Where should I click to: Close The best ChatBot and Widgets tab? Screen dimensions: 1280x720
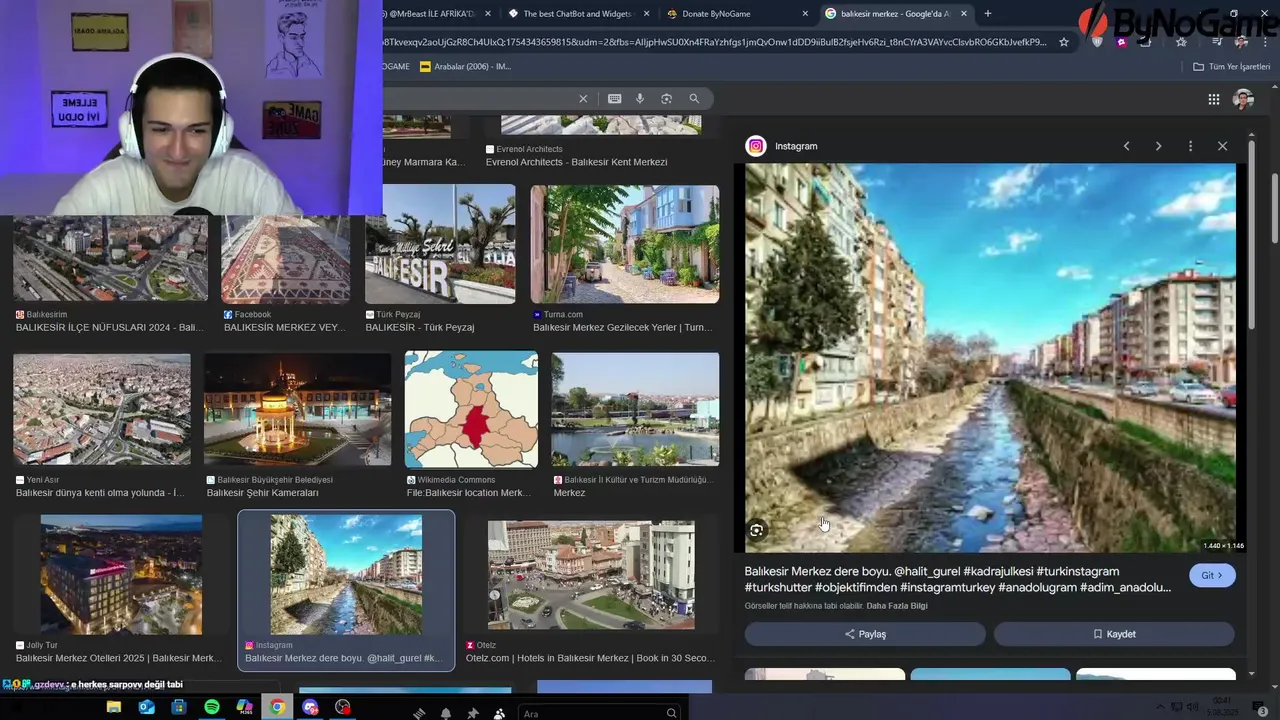646,14
